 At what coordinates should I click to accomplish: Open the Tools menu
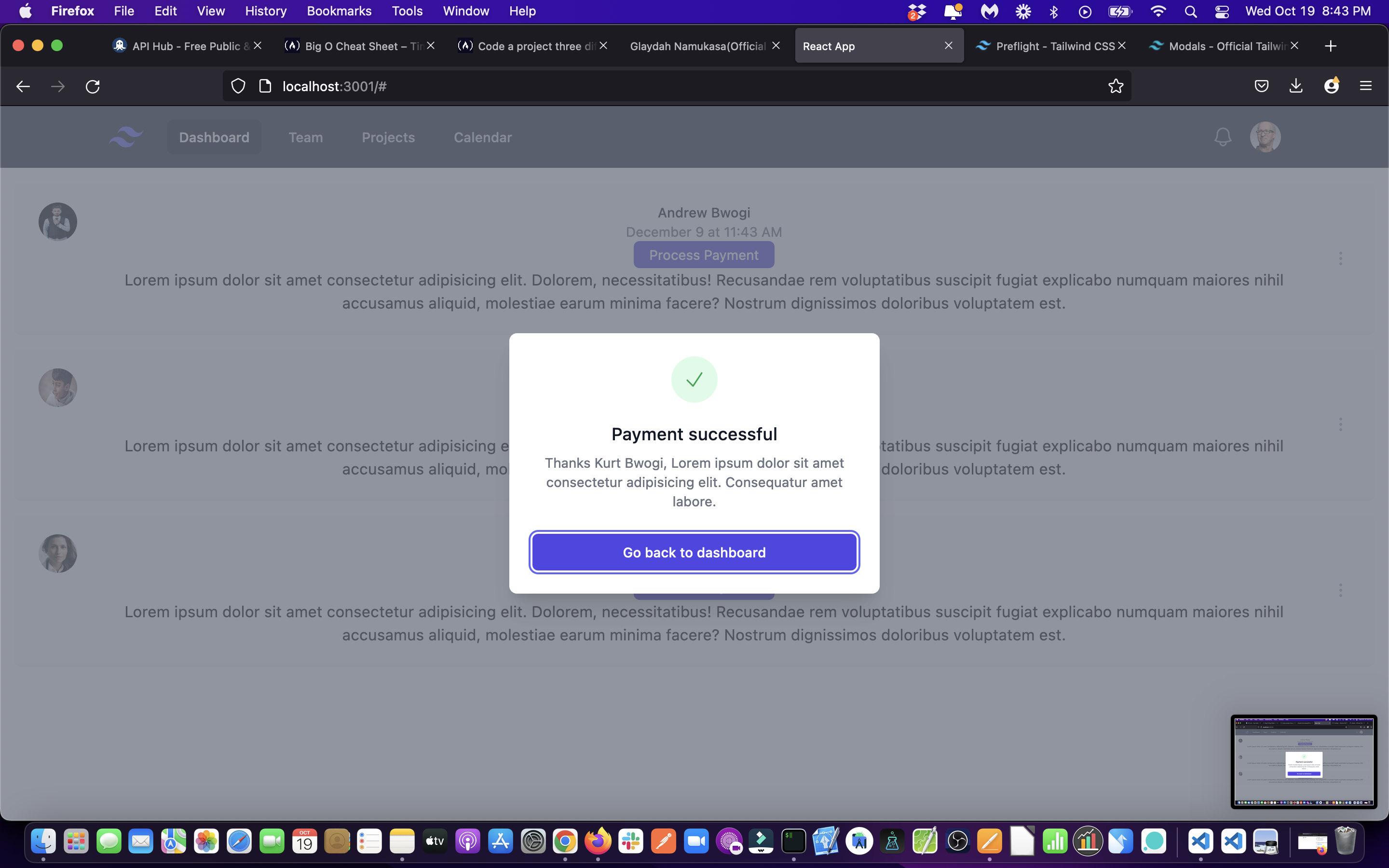click(x=407, y=11)
